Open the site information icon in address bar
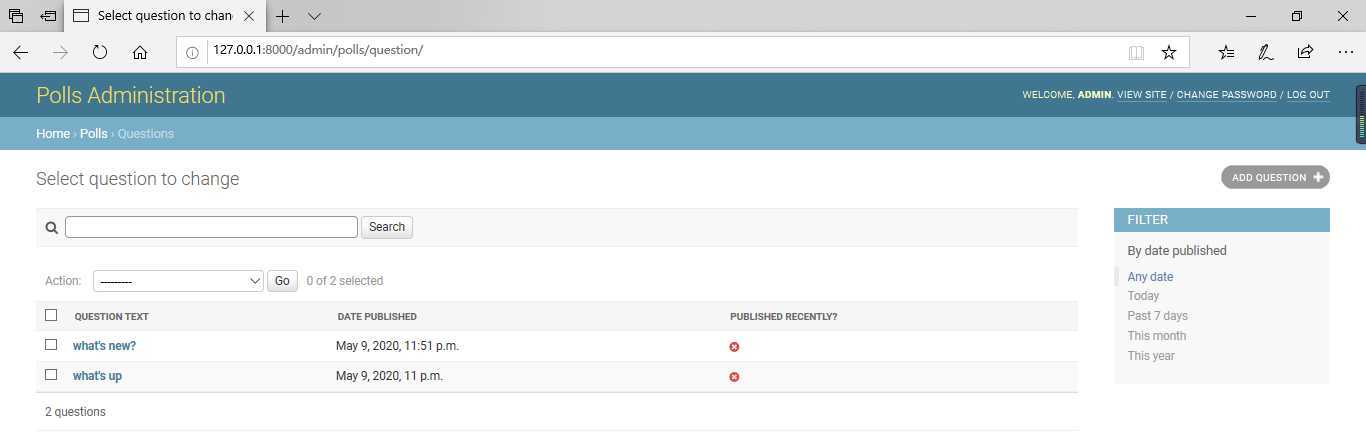This screenshot has height=447, width=1366. pos(193,52)
